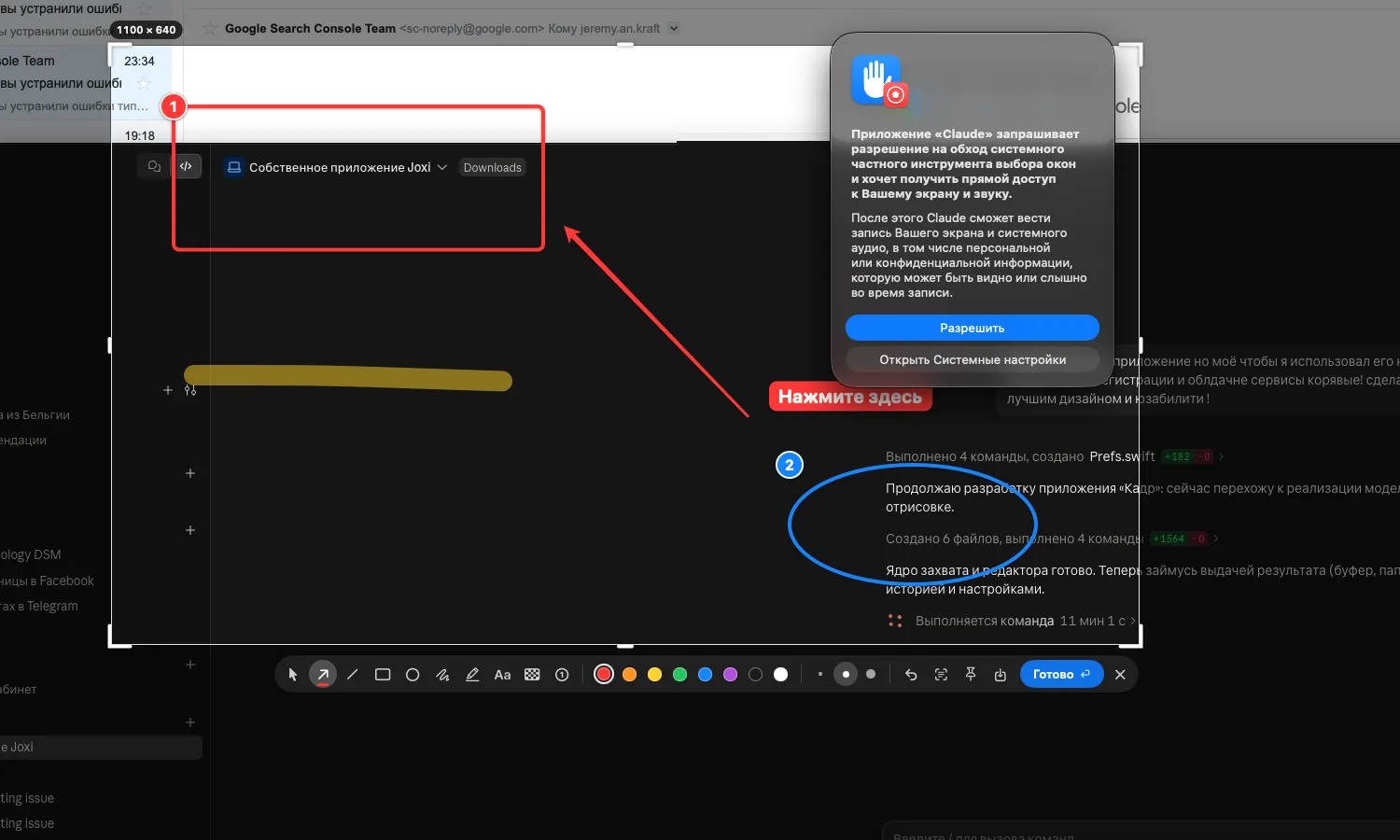This screenshot has height=840, width=1400.
Task: Click the text recognition scan icon
Action: pos(941,675)
